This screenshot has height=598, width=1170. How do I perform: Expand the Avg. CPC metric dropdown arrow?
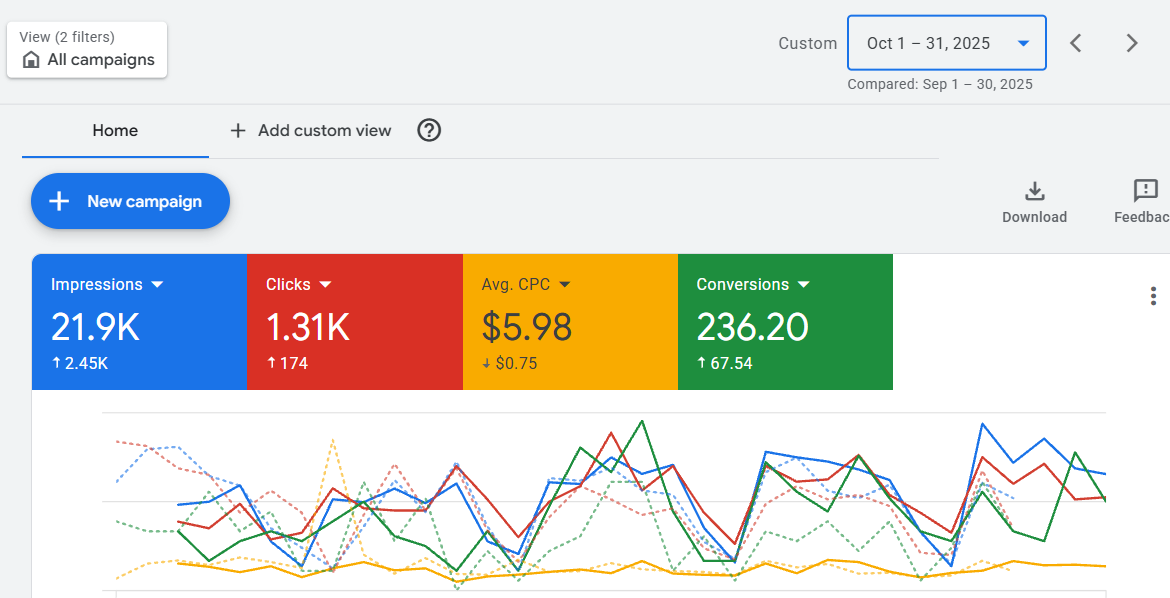(x=565, y=285)
